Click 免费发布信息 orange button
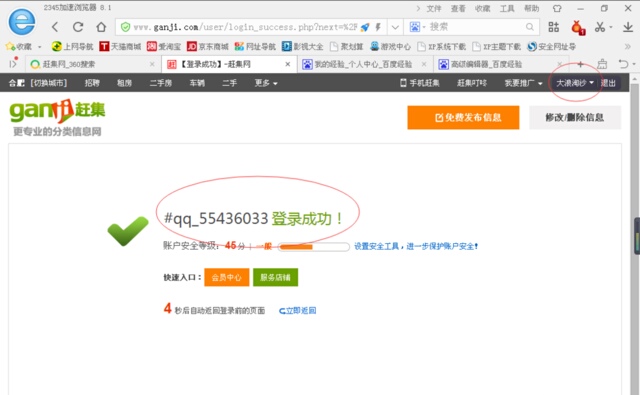Viewport: 640px width, 395px height. pyautogui.click(x=463, y=118)
